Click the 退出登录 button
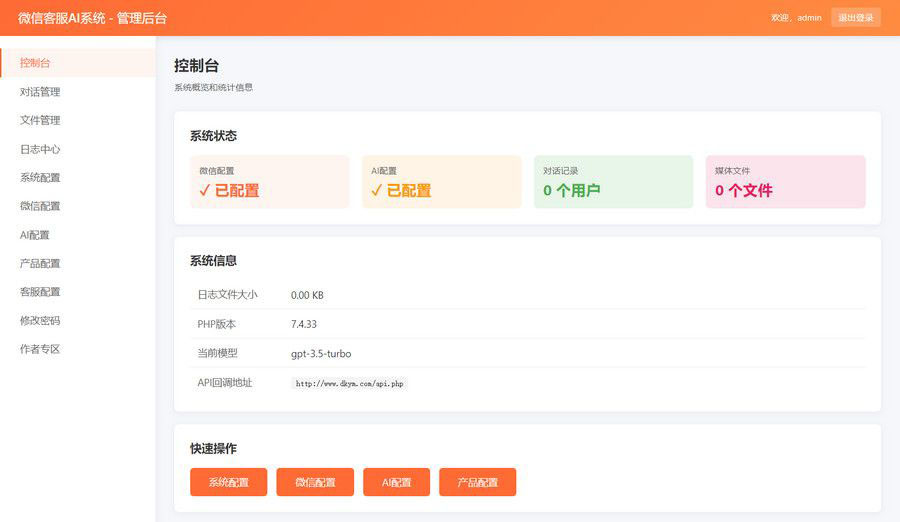 pyautogui.click(x=855, y=18)
